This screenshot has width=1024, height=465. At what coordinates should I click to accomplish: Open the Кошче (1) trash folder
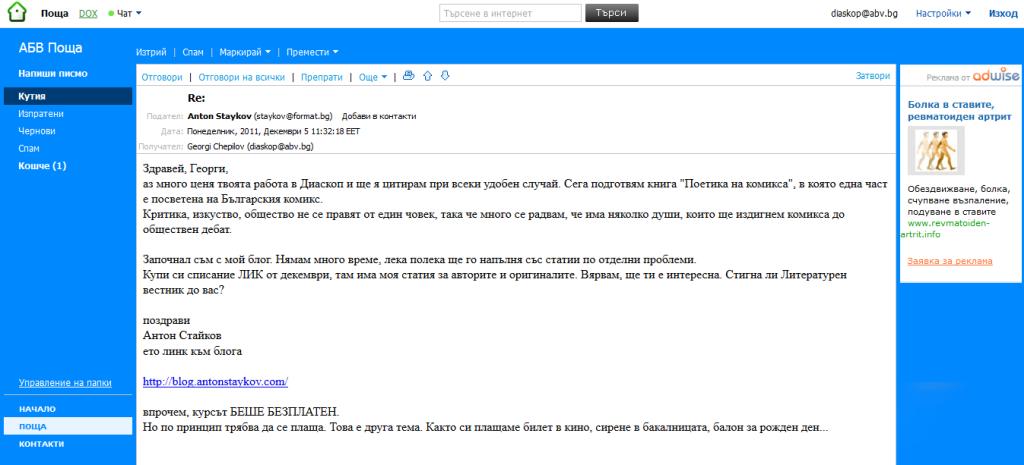[42, 166]
